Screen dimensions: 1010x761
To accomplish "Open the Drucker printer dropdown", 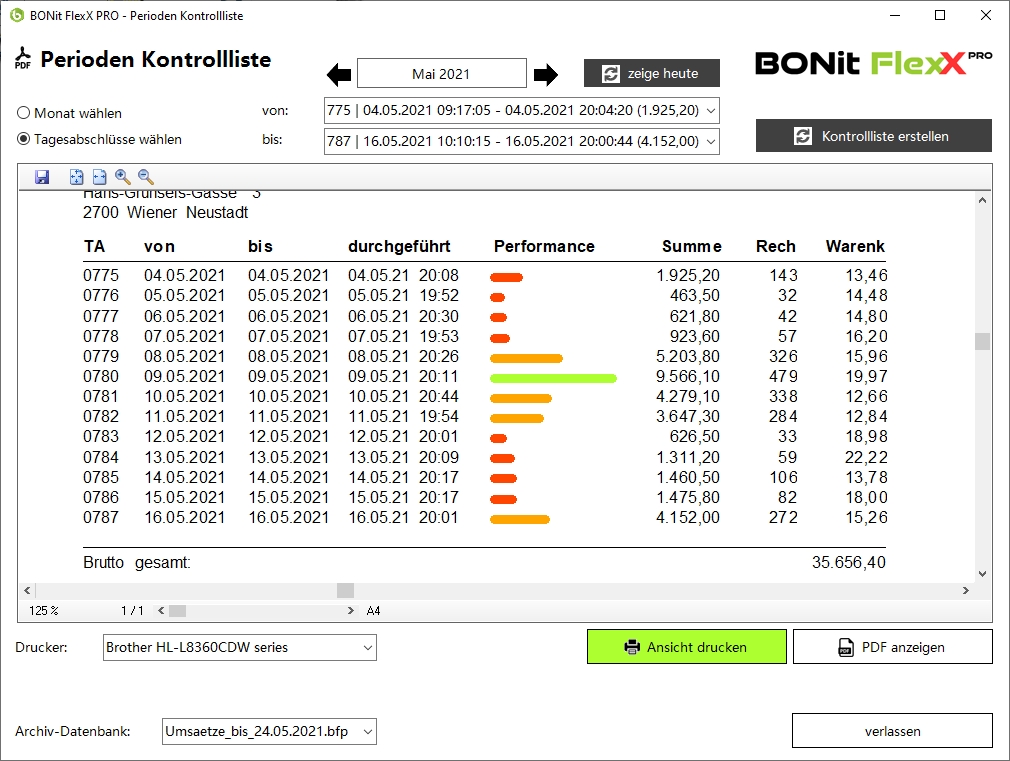I will point(240,648).
